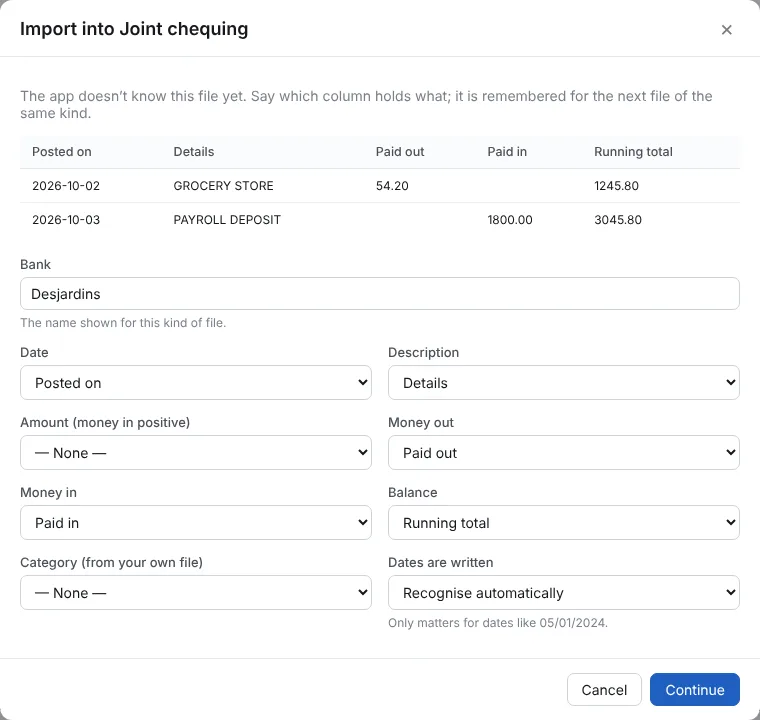Expand the Amount (money in positive) dropdown
The width and height of the screenshot is (760, 720).
click(196, 452)
